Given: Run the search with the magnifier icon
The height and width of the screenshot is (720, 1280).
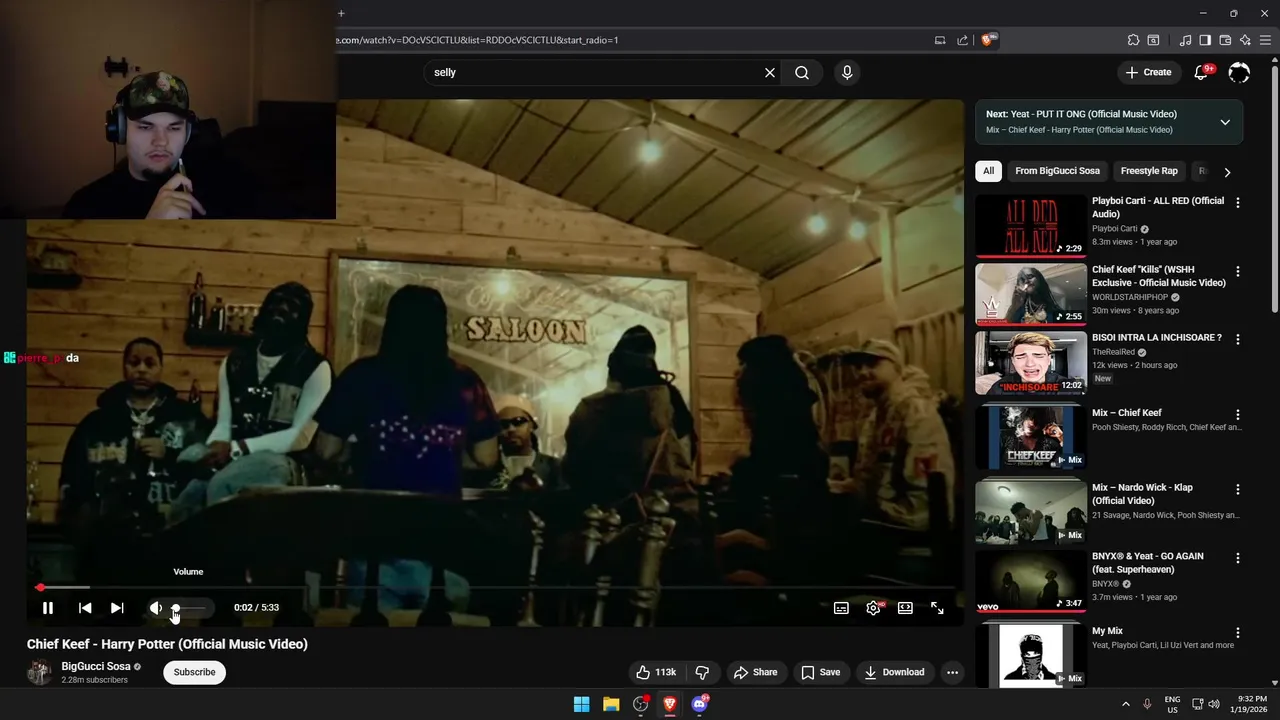Looking at the screenshot, I should 802,72.
